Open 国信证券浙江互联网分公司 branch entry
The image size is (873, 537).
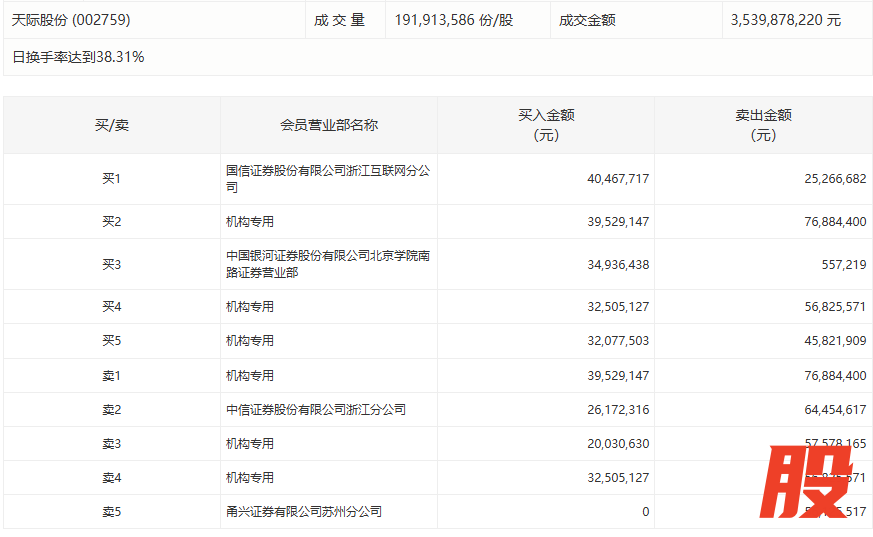(x=328, y=179)
